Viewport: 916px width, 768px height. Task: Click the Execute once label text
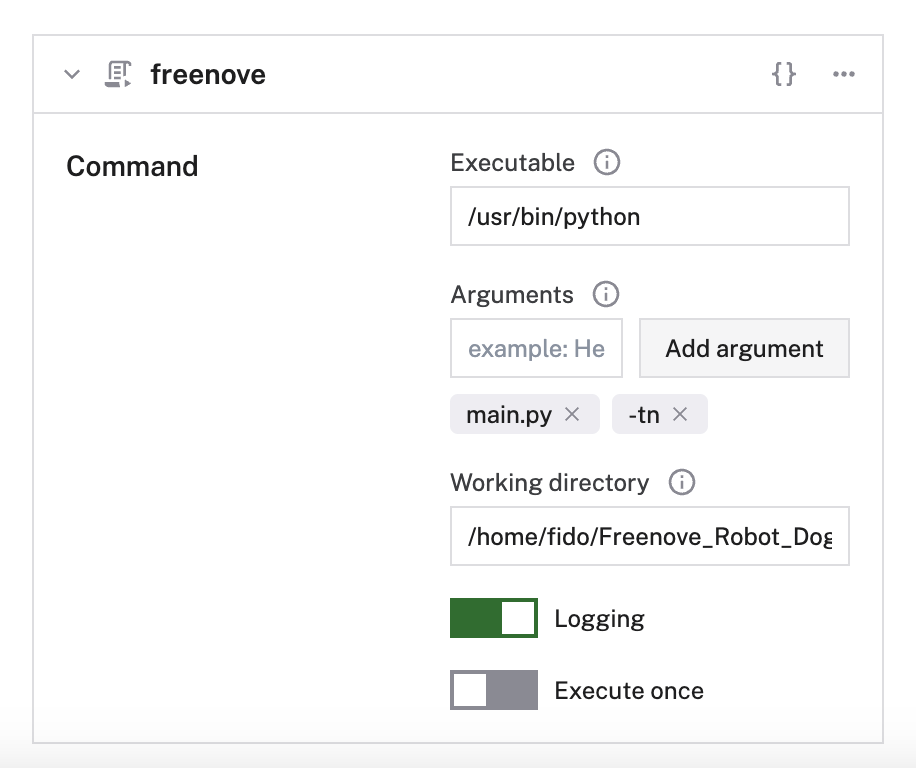coord(628,691)
